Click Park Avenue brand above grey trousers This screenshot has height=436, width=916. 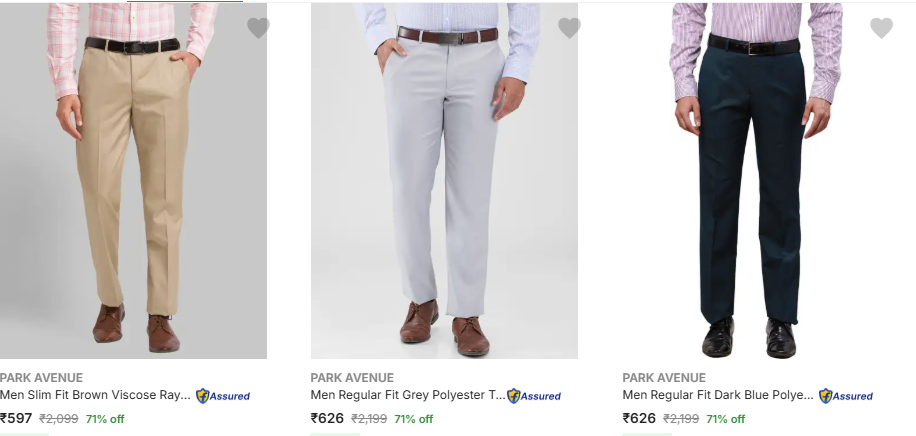(352, 378)
